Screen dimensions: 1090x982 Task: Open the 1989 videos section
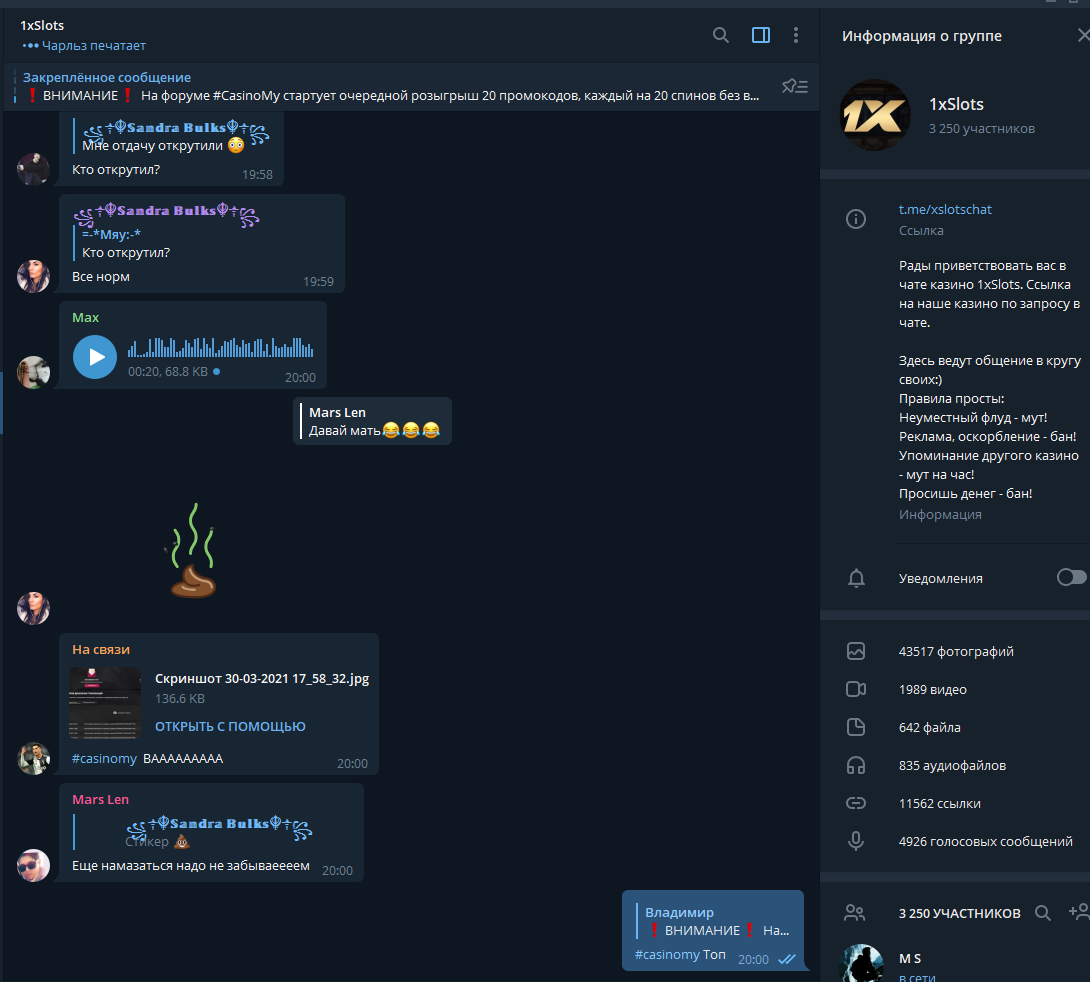(x=955, y=689)
